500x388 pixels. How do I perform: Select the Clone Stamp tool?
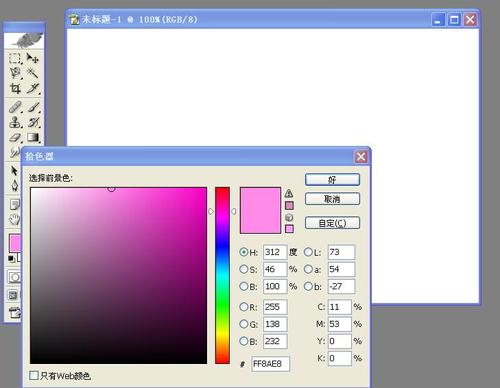coord(15,122)
